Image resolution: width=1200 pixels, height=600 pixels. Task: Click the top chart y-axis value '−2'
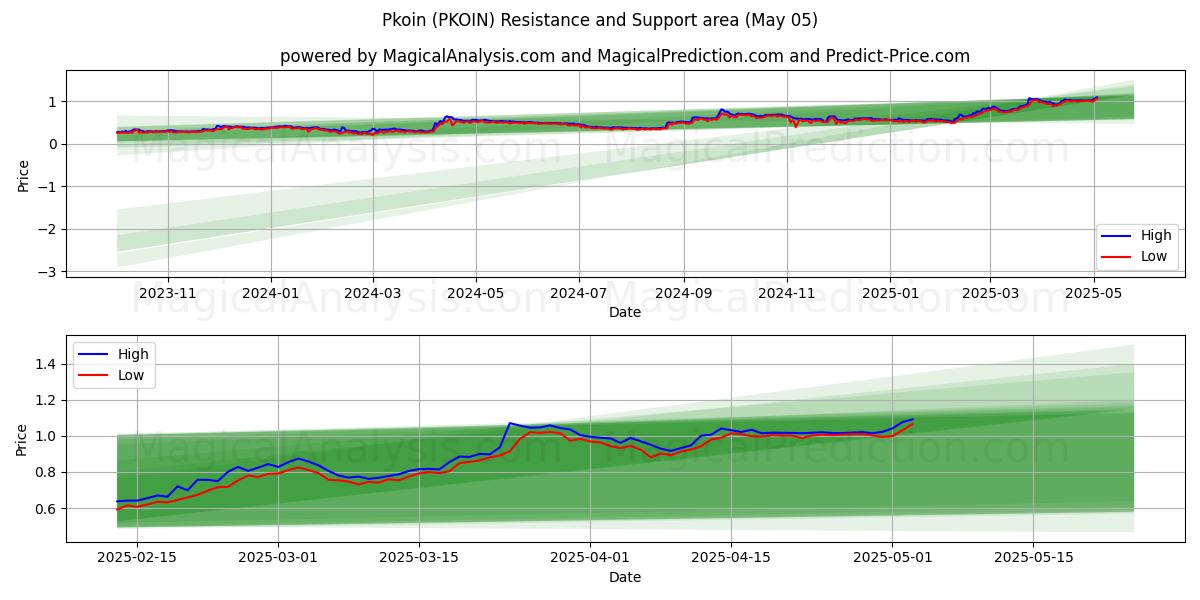(49, 229)
